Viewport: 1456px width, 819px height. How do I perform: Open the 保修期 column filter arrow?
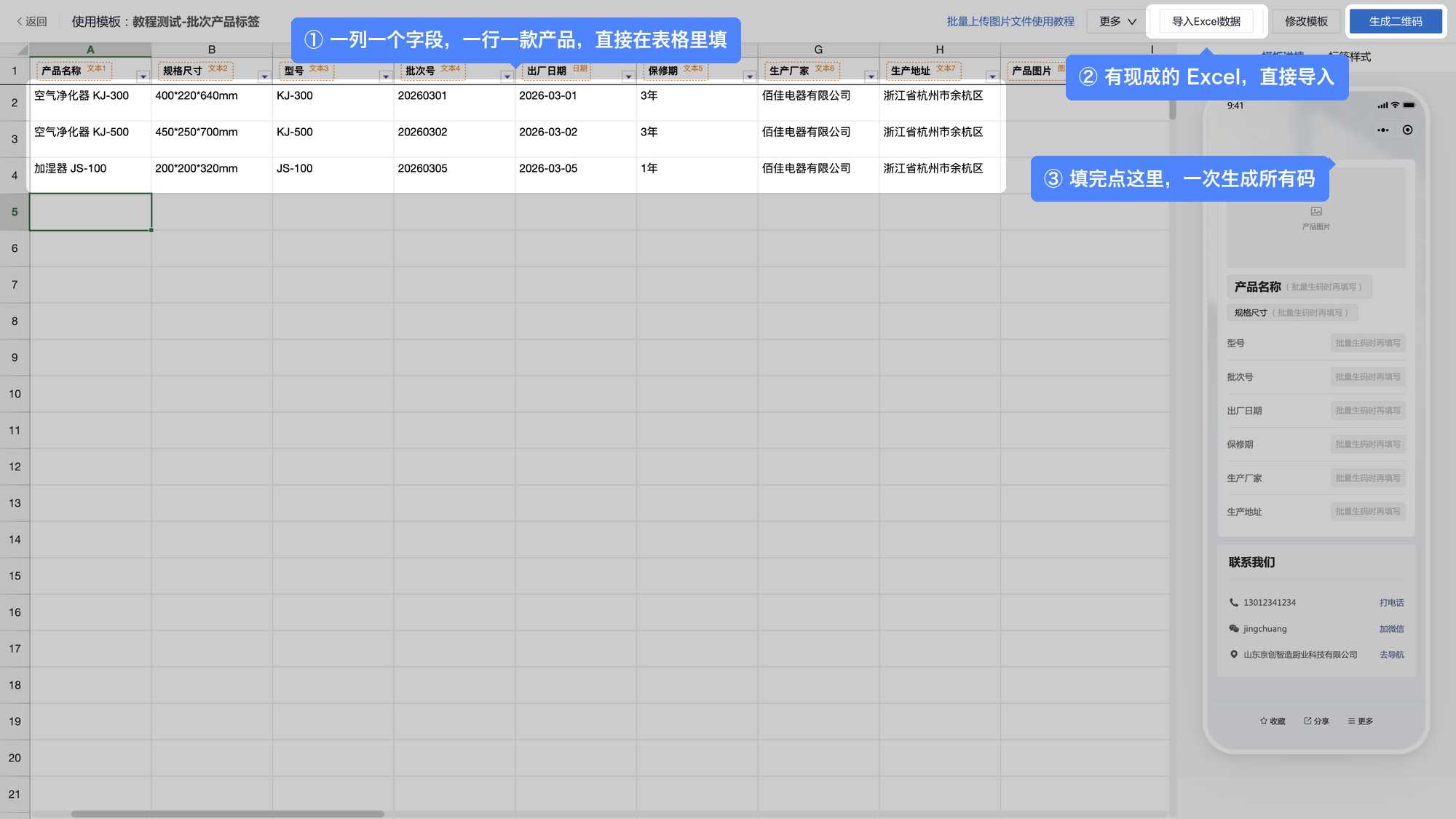pos(749,76)
